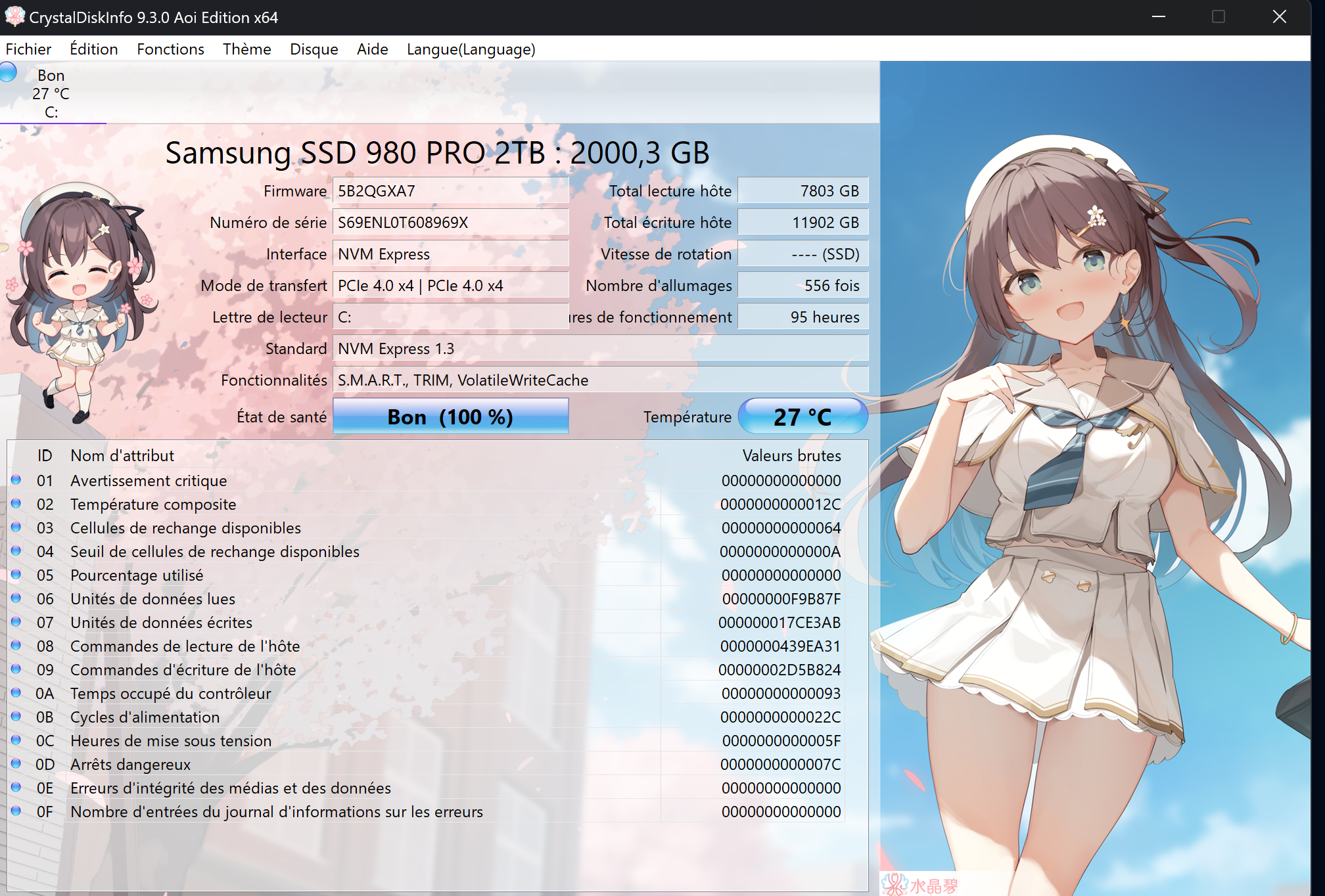Screen dimensions: 1325x896
Task: Select the Cycles d'alimentation attribute row
Action: pyautogui.click(x=145, y=717)
